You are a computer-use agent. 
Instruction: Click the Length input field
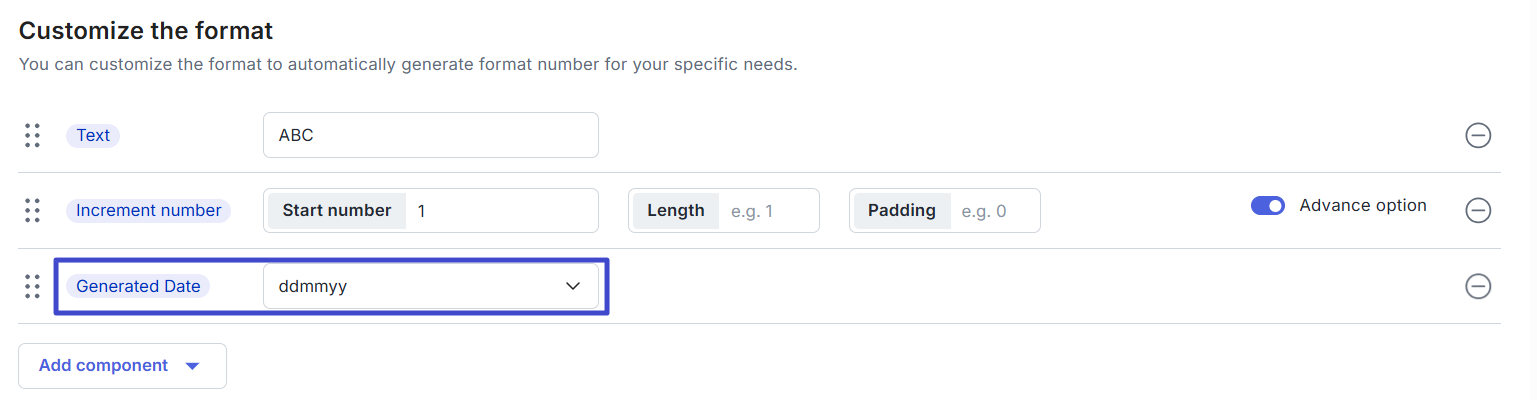[768, 211]
